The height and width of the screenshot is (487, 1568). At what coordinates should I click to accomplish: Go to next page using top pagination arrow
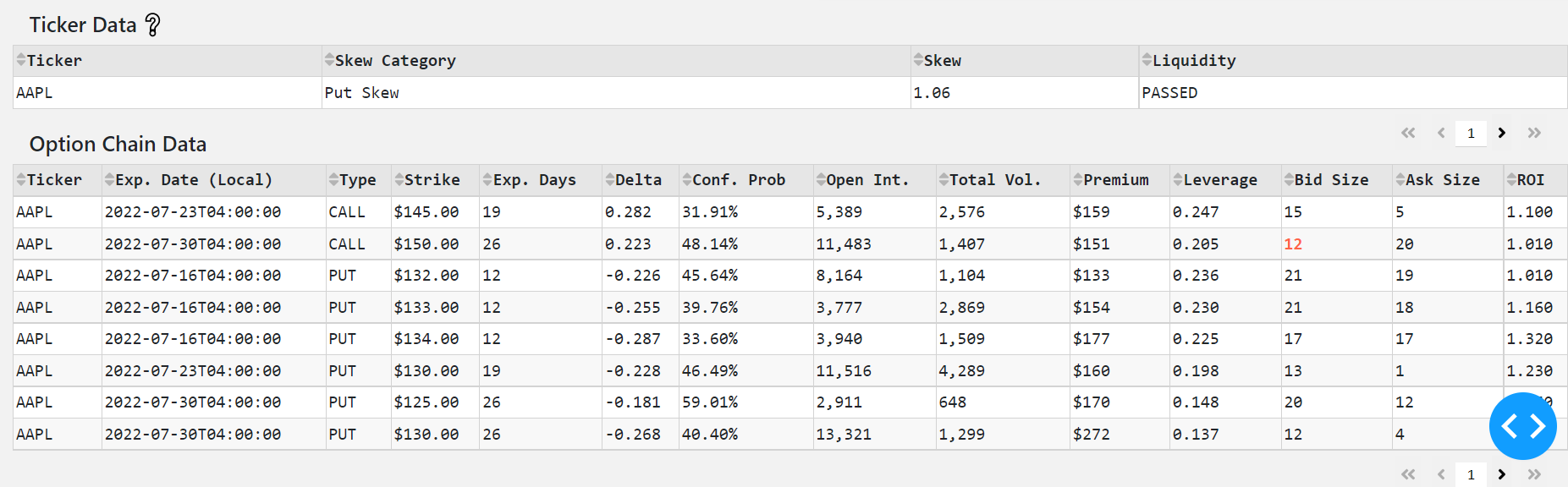pyautogui.click(x=1502, y=133)
